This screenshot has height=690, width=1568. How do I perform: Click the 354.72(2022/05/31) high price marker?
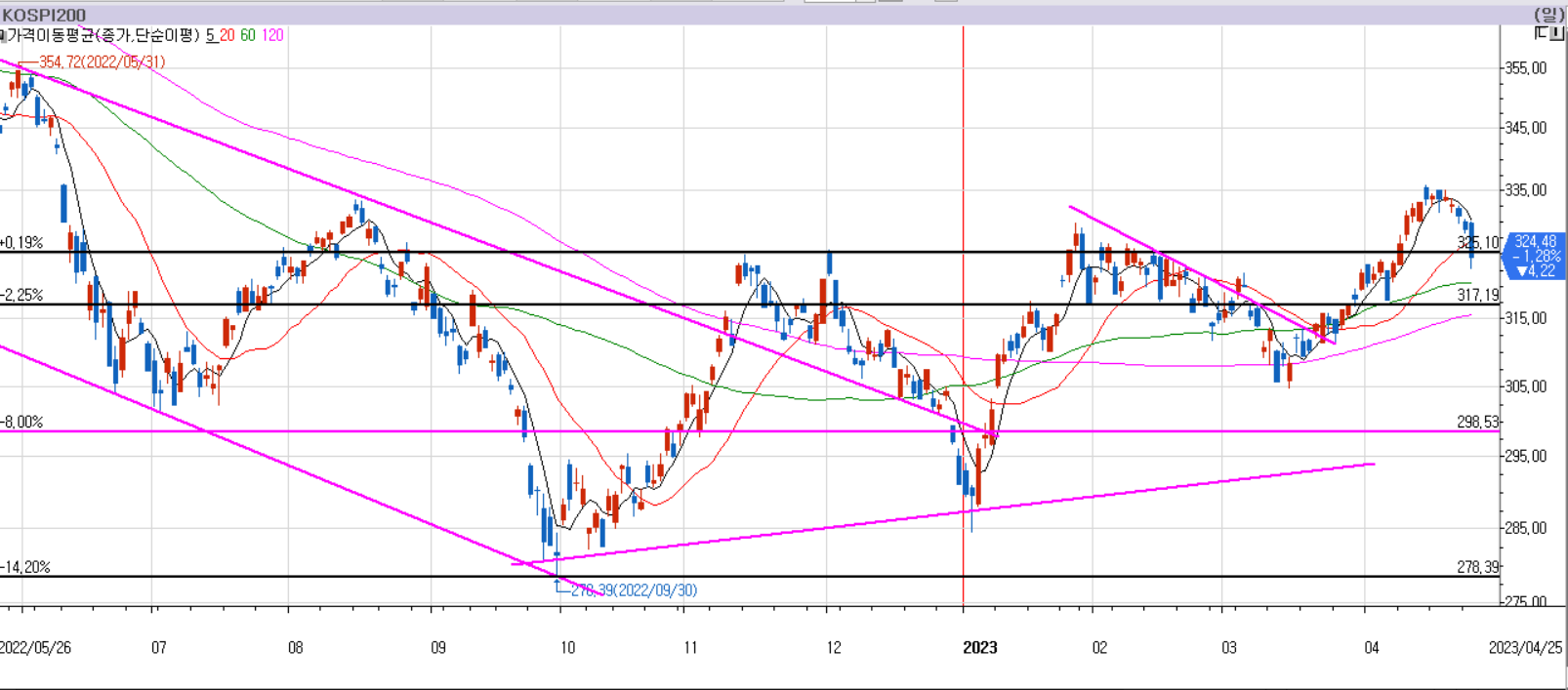102,61
